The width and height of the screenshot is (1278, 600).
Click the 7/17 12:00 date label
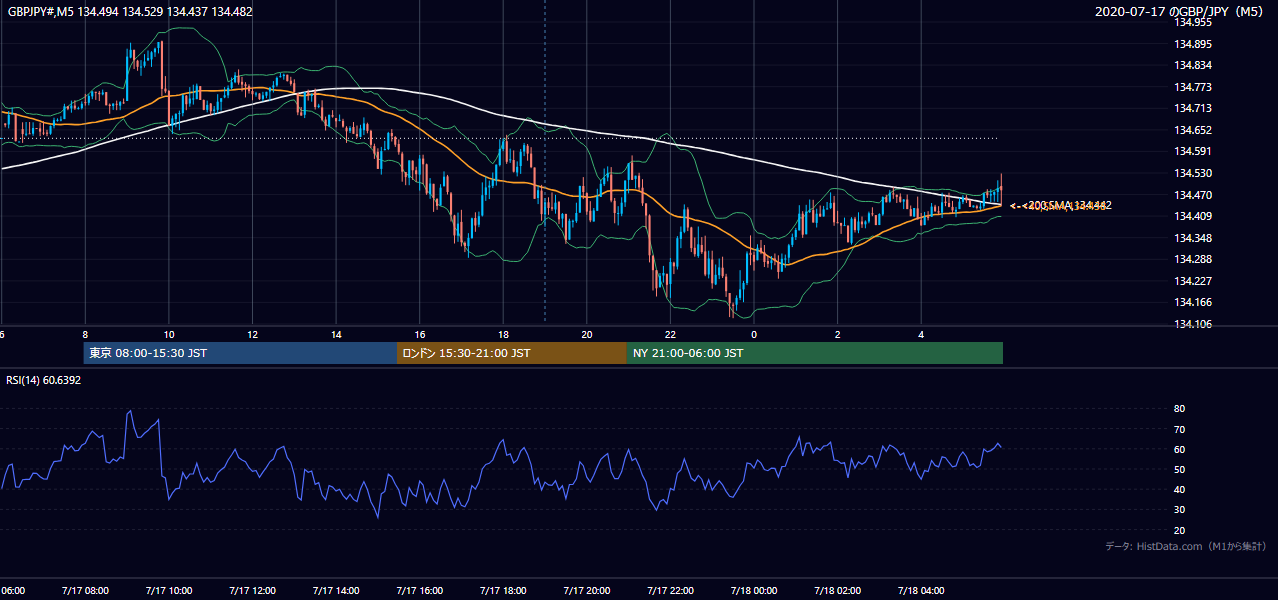pos(252,590)
